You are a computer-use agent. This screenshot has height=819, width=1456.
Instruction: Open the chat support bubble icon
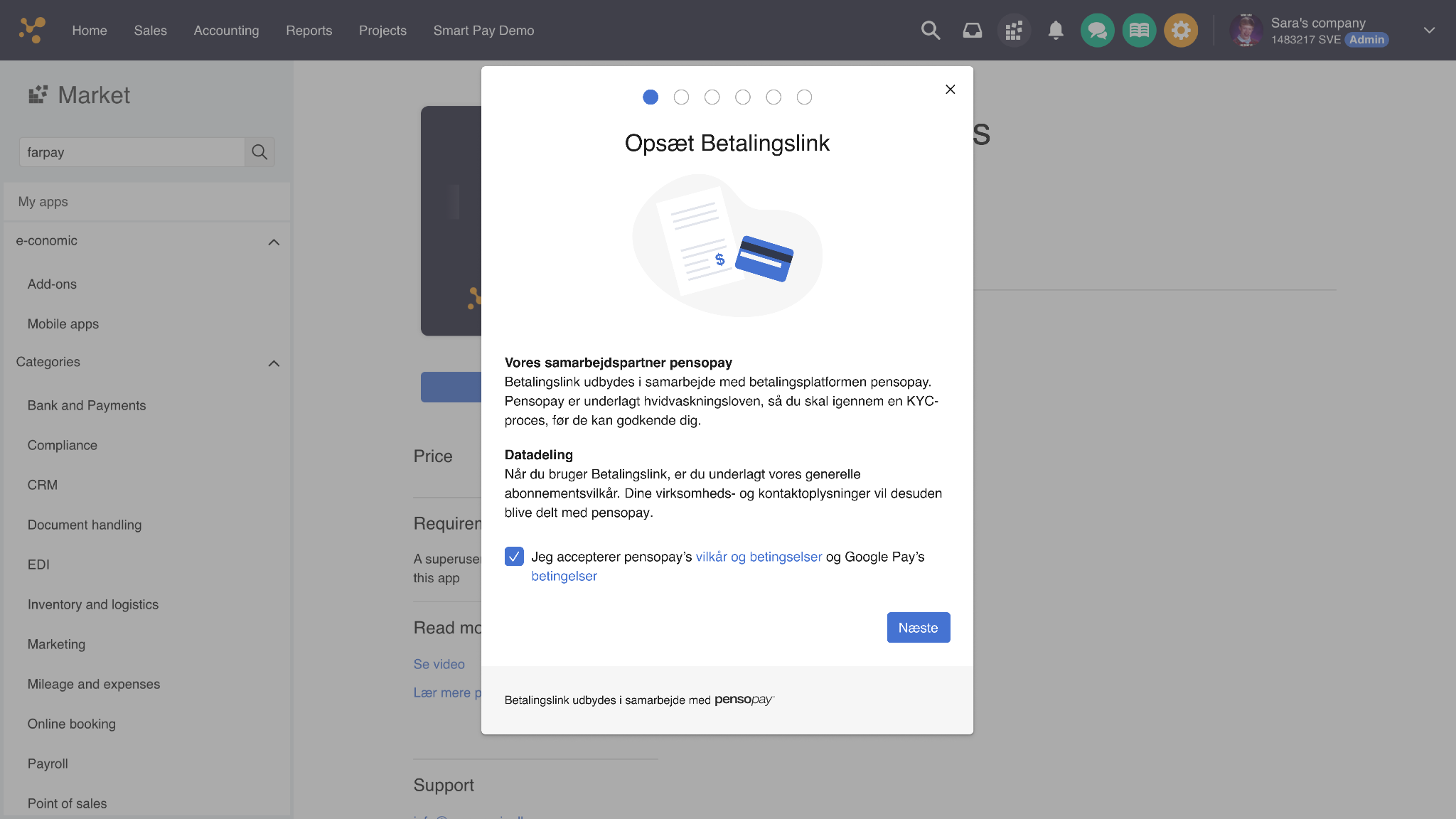[1097, 30]
